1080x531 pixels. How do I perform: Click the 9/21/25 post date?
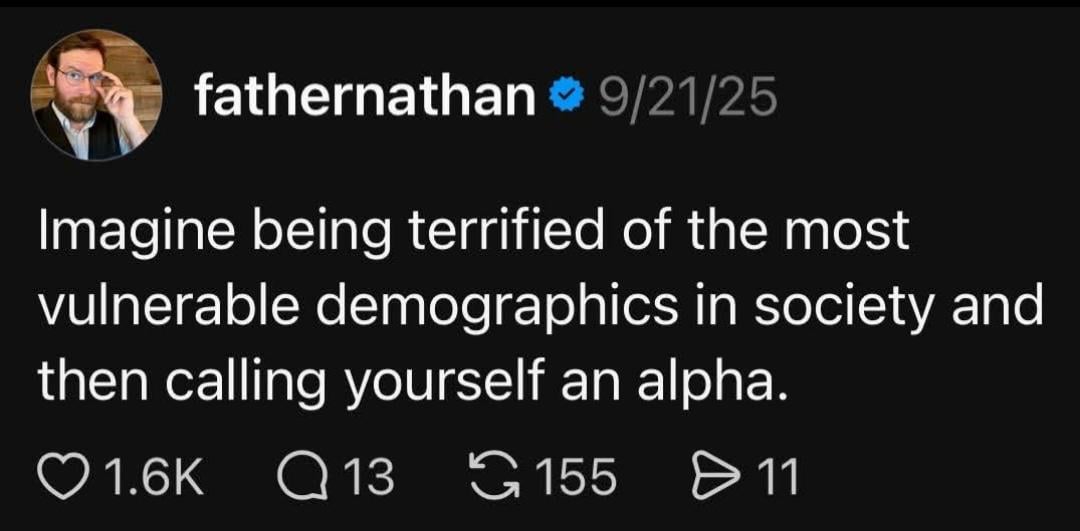[686, 95]
